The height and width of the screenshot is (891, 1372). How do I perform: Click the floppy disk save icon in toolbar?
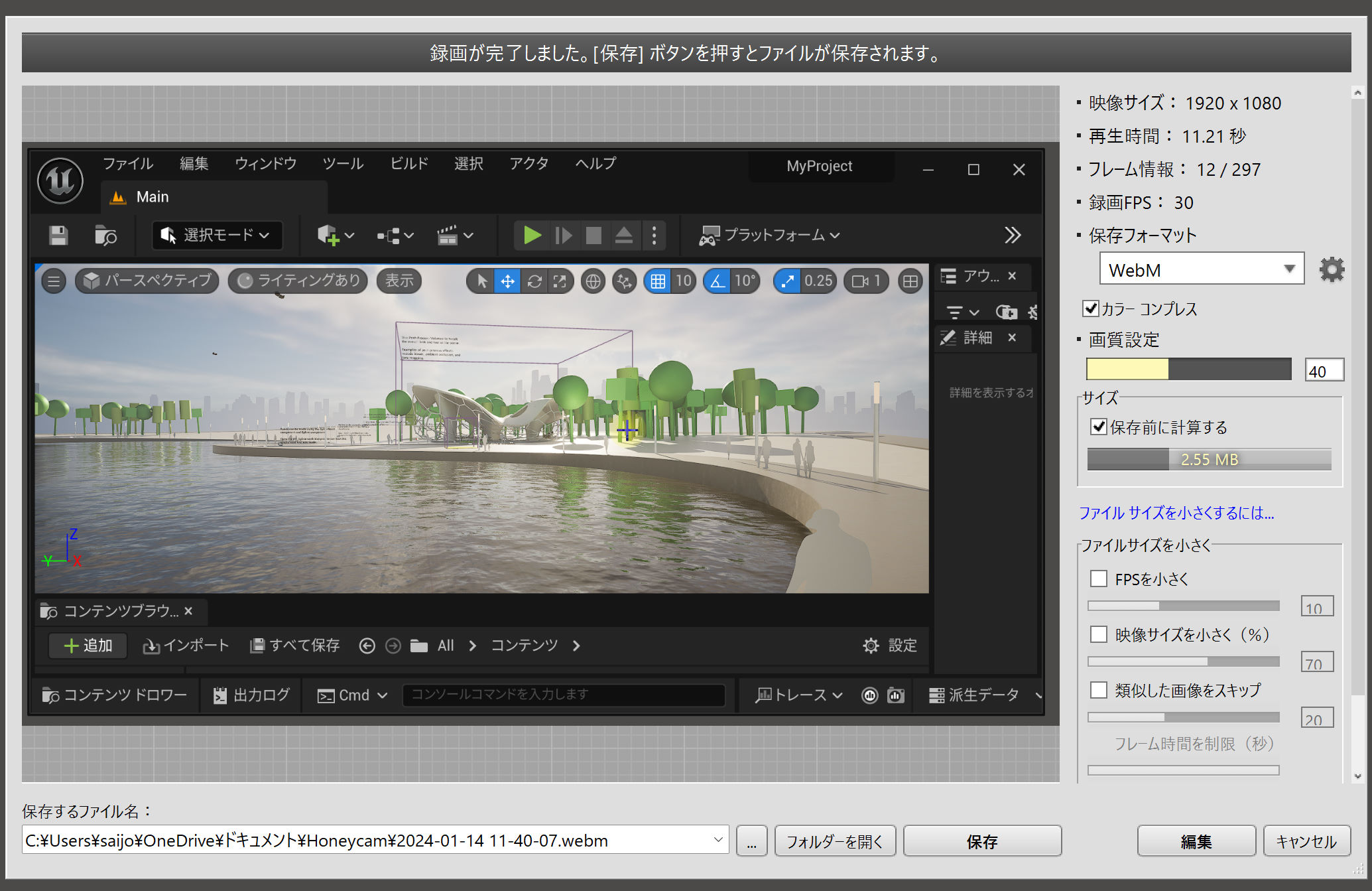[x=58, y=236]
